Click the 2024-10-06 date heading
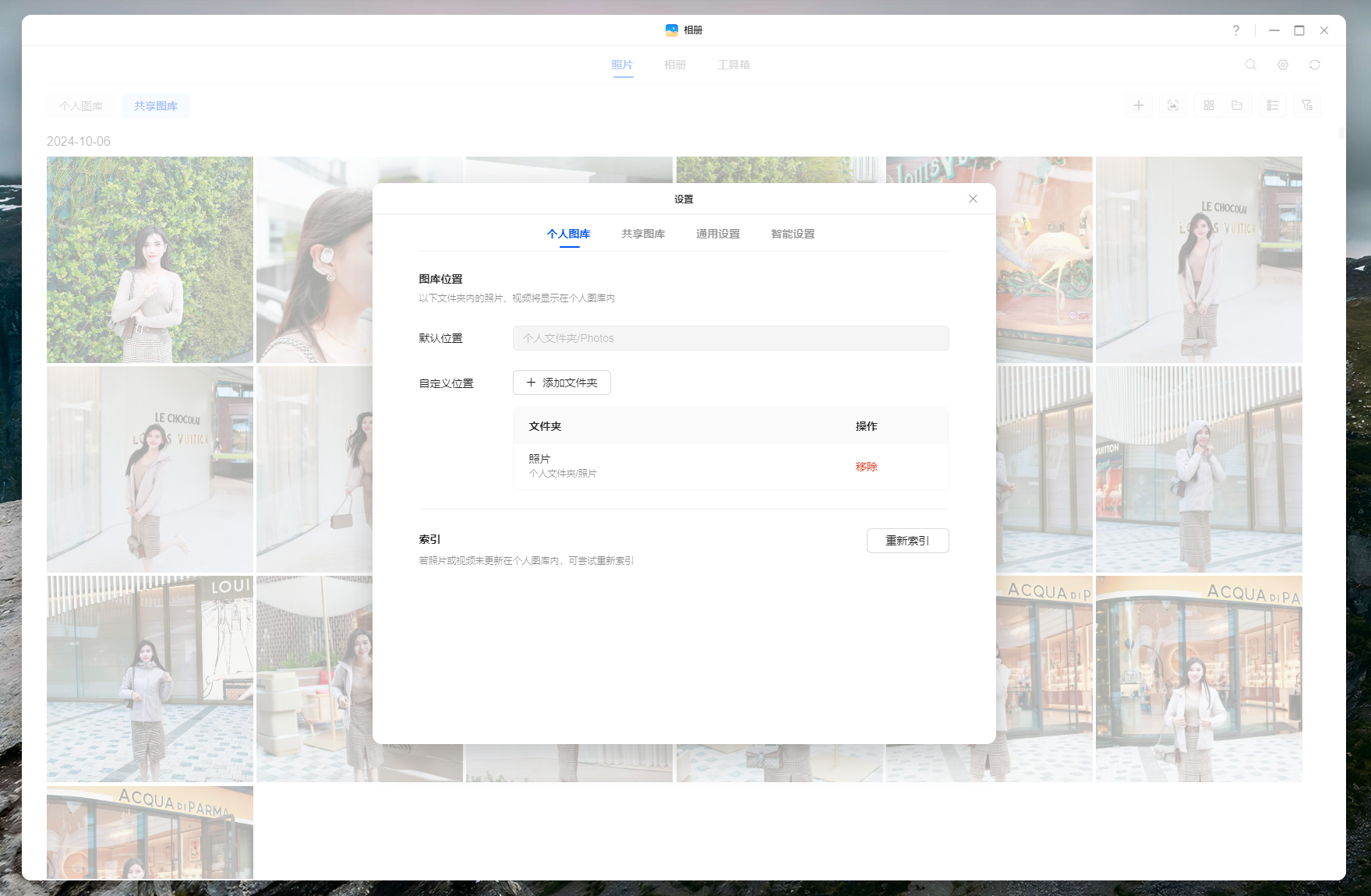The height and width of the screenshot is (896, 1371). 79,141
